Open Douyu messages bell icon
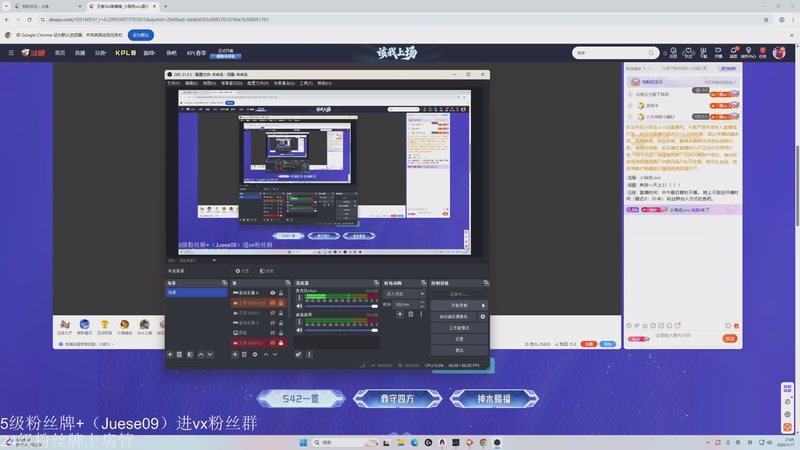The height and width of the screenshot is (450, 800). (733, 53)
